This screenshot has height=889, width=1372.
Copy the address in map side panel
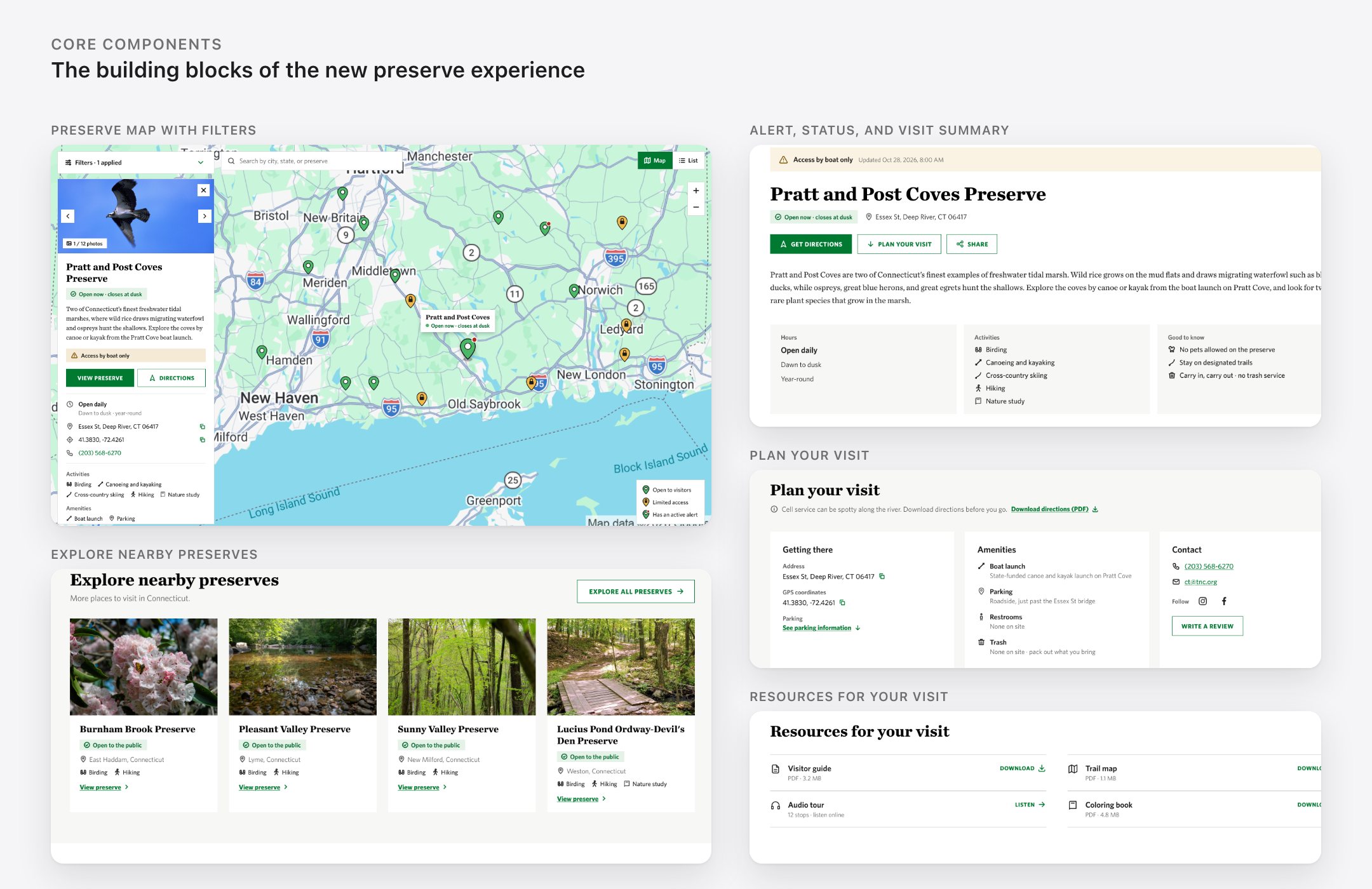(203, 427)
